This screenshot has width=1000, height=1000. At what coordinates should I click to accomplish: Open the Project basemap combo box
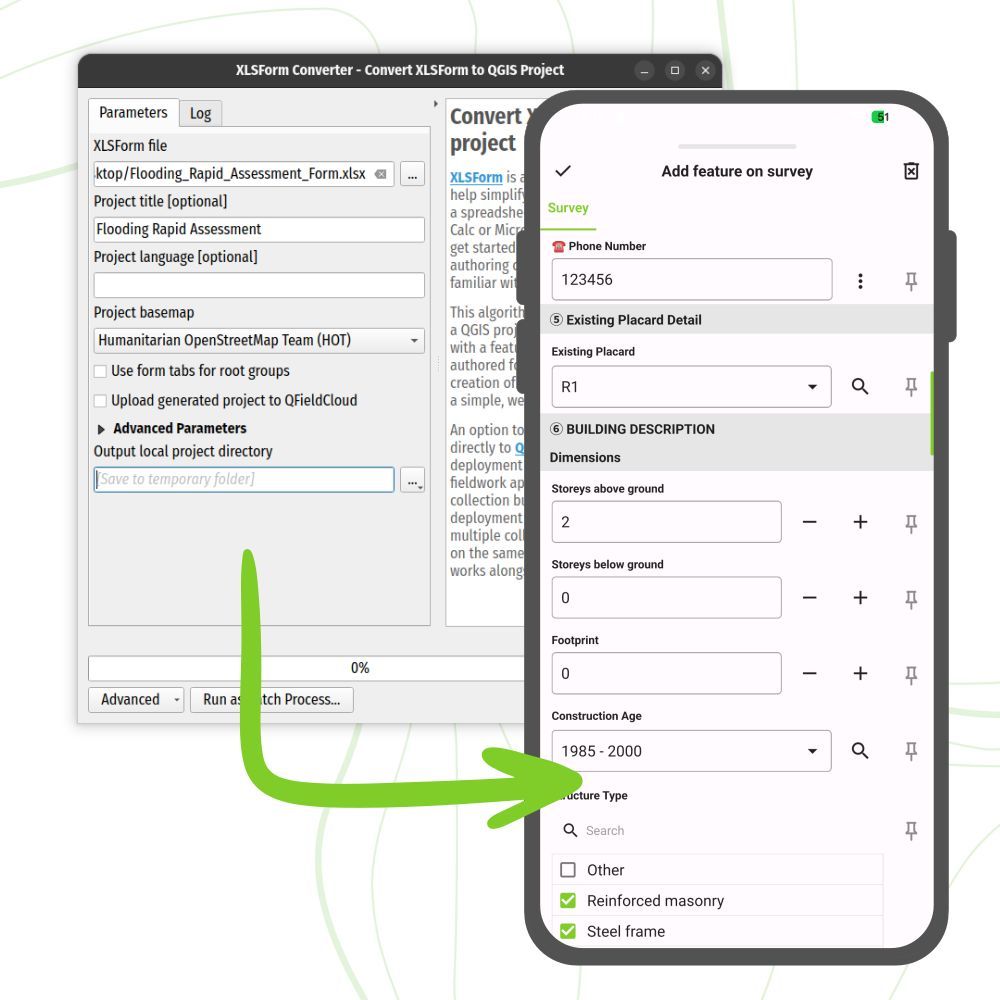pos(259,341)
